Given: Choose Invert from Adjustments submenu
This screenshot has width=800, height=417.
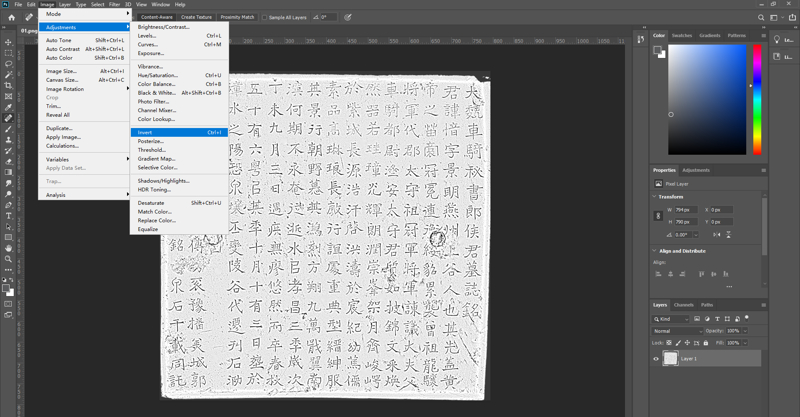Looking at the screenshot, I should 179,133.
